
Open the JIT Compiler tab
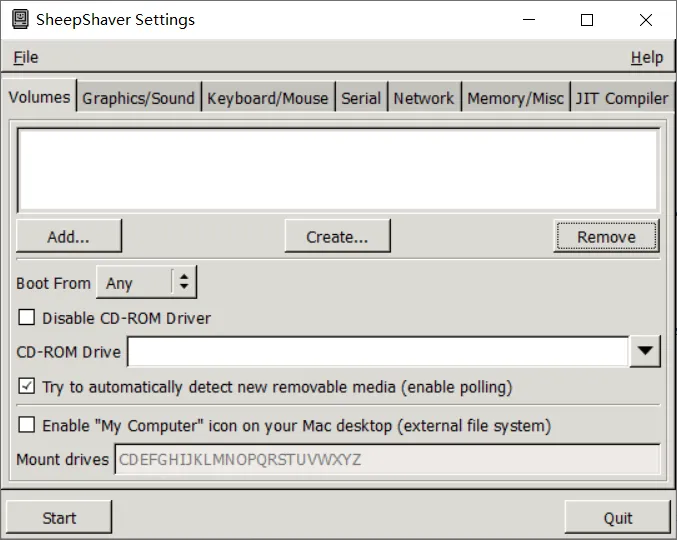[622, 98]
